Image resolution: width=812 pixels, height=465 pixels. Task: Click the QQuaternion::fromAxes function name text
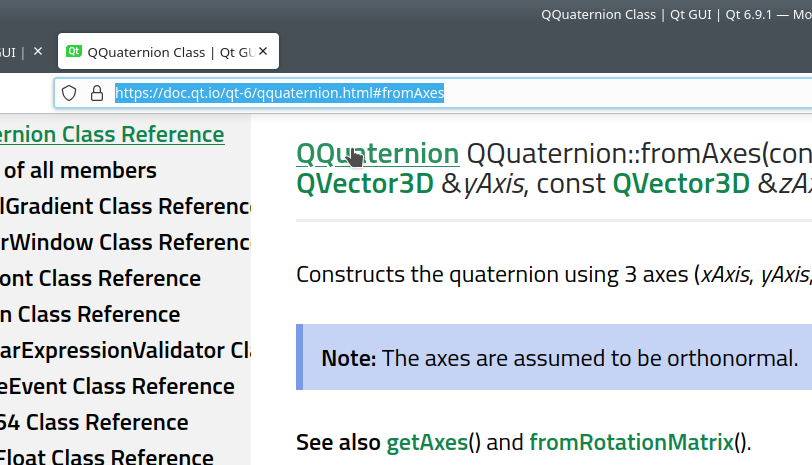pyautogui.click(x=614, y=154)
